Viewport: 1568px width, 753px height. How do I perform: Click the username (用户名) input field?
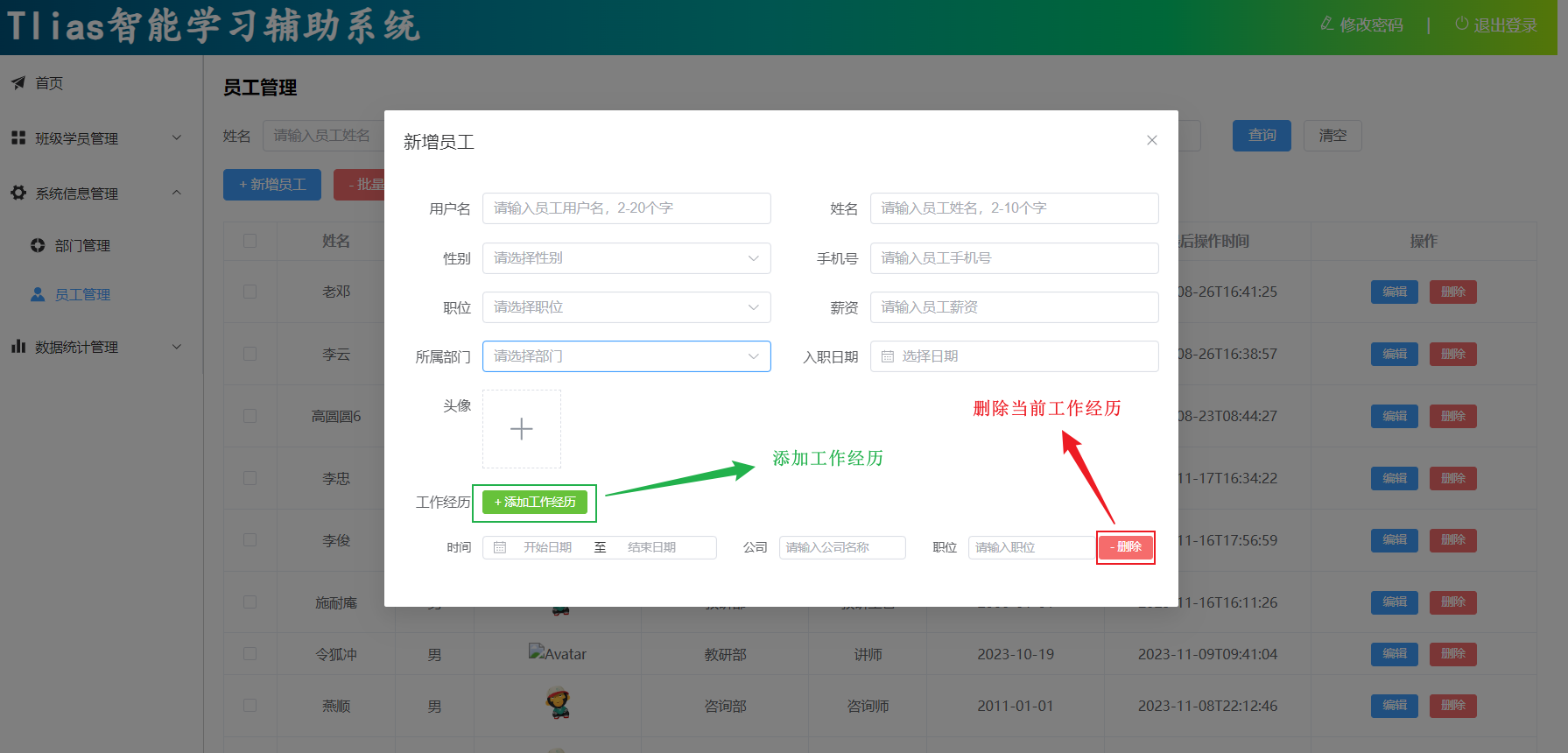(626, 208)
